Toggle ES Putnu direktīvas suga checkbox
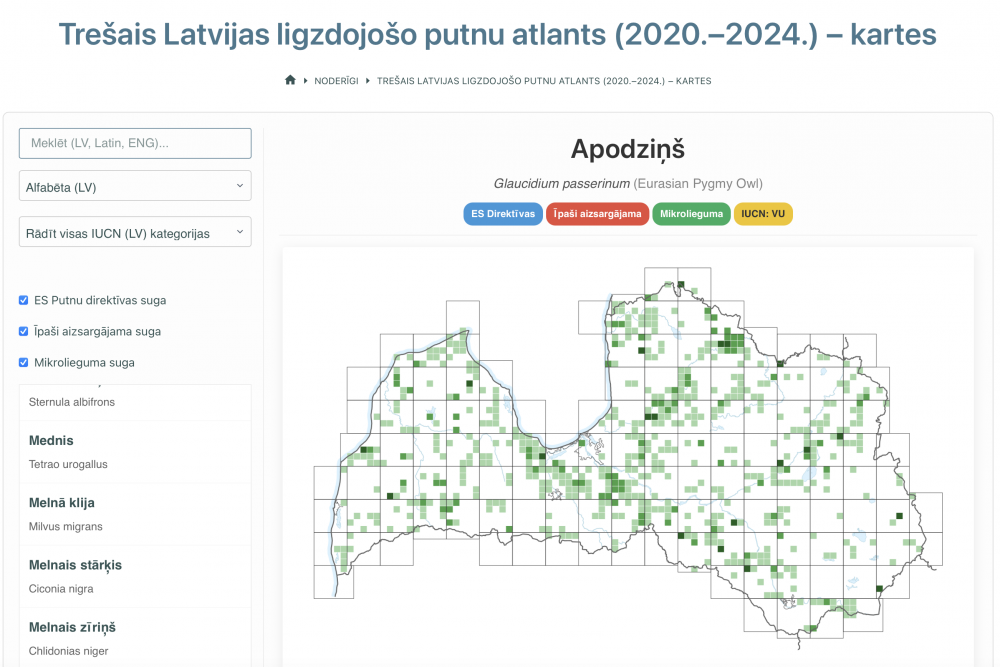This screenshot has width=1000, height=667. point(24,300)
